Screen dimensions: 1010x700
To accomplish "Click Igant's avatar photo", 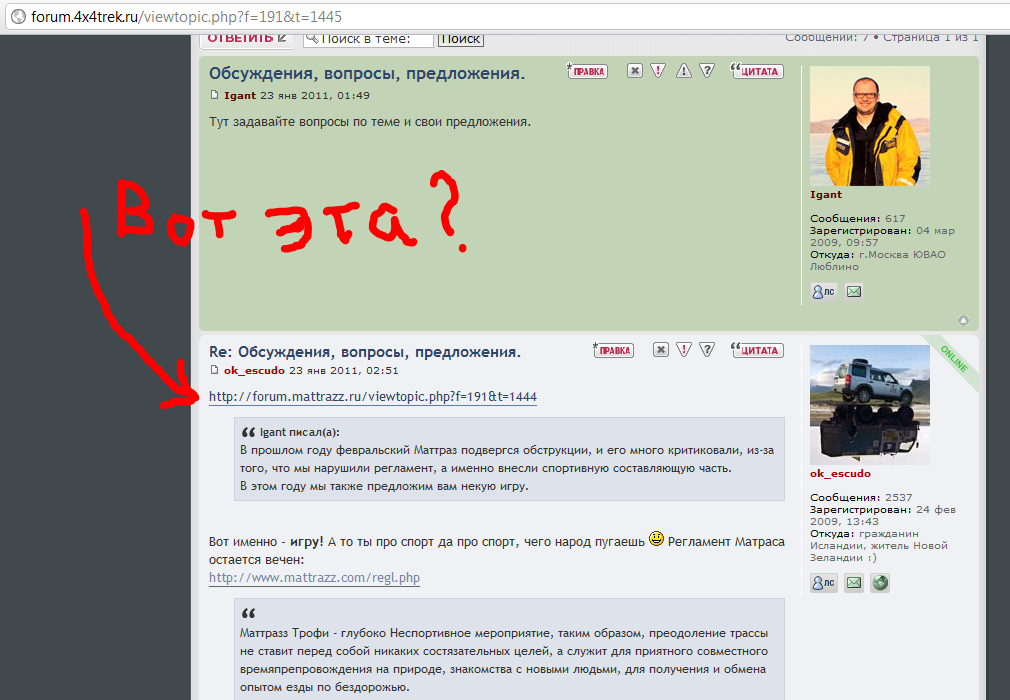I will (x=869, y=124).
